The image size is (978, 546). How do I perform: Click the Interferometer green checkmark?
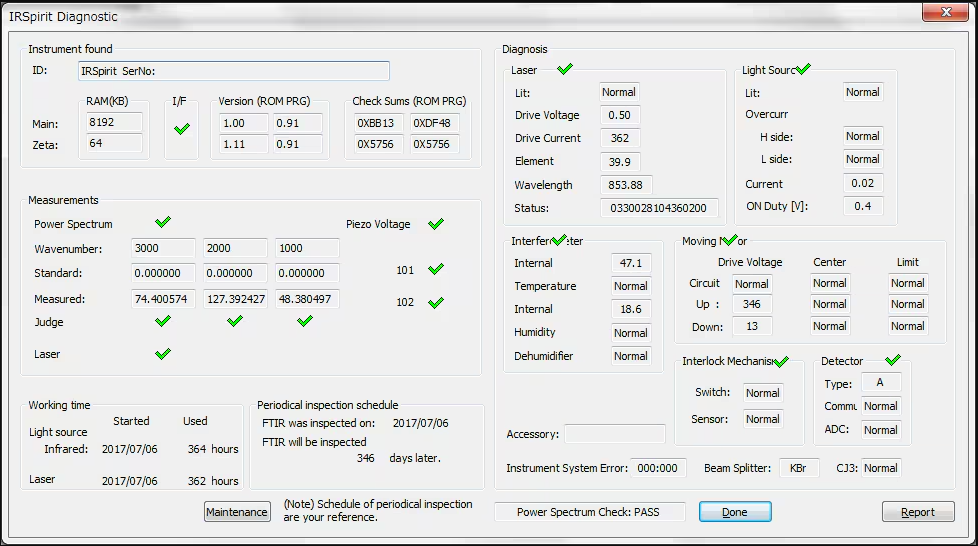coord(559,240)
